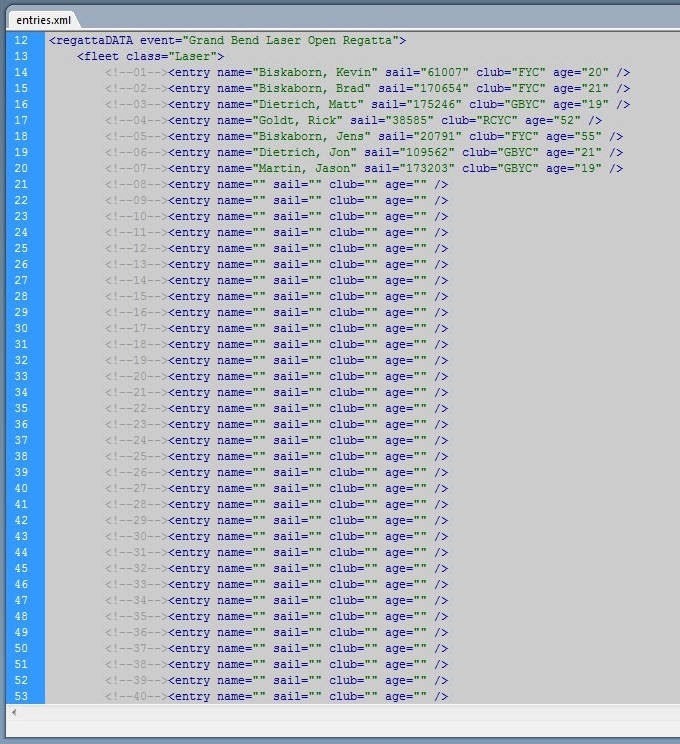Viewport: 680px width, 744px height.
Task: Click empty club attribute on line 40
Action: 354,489
